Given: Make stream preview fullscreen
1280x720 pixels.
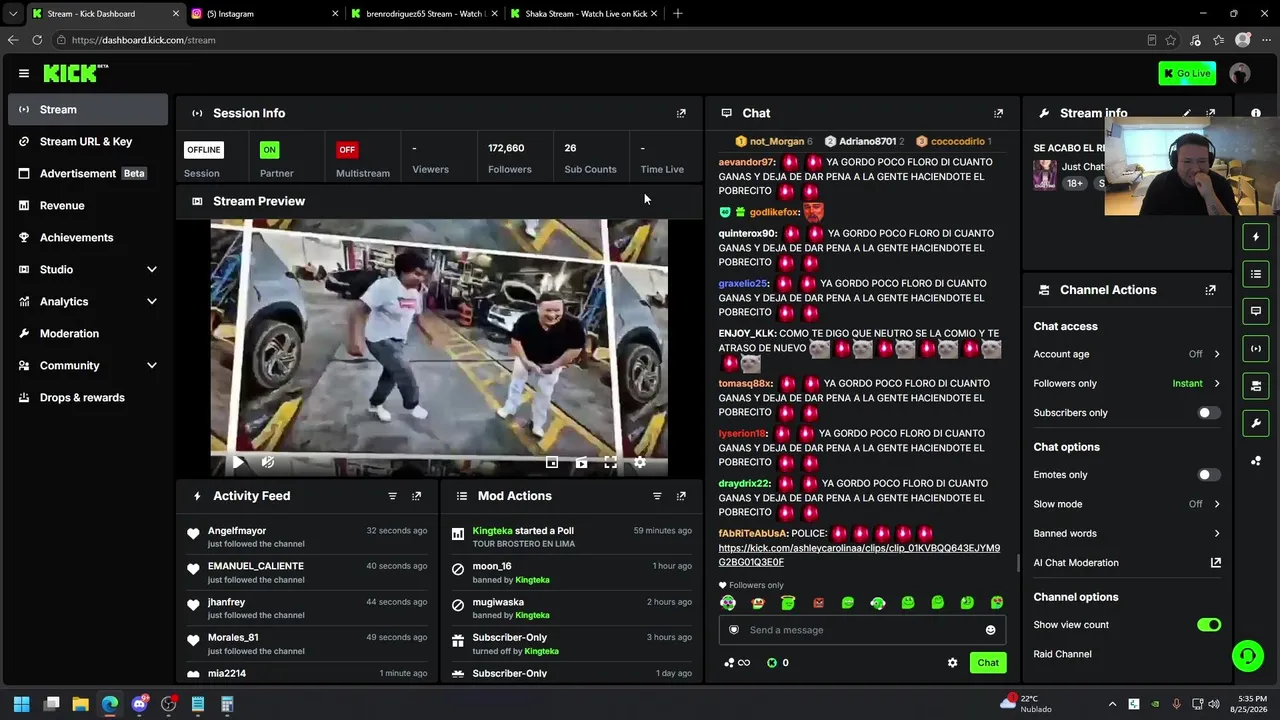Looking at the screenshot, I should pos(610,462).
